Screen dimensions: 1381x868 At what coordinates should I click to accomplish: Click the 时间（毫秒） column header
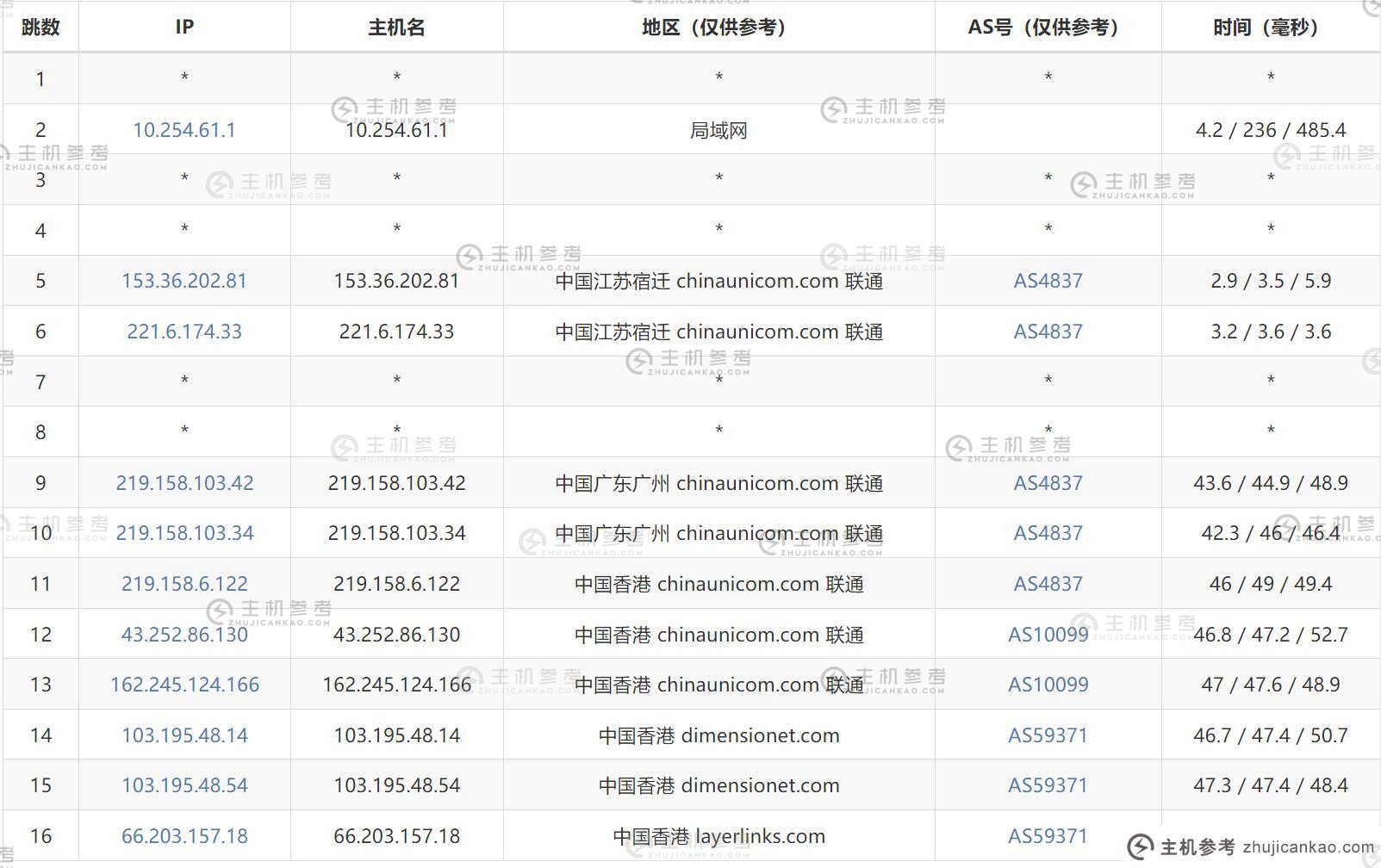(x=1271, y=27)
